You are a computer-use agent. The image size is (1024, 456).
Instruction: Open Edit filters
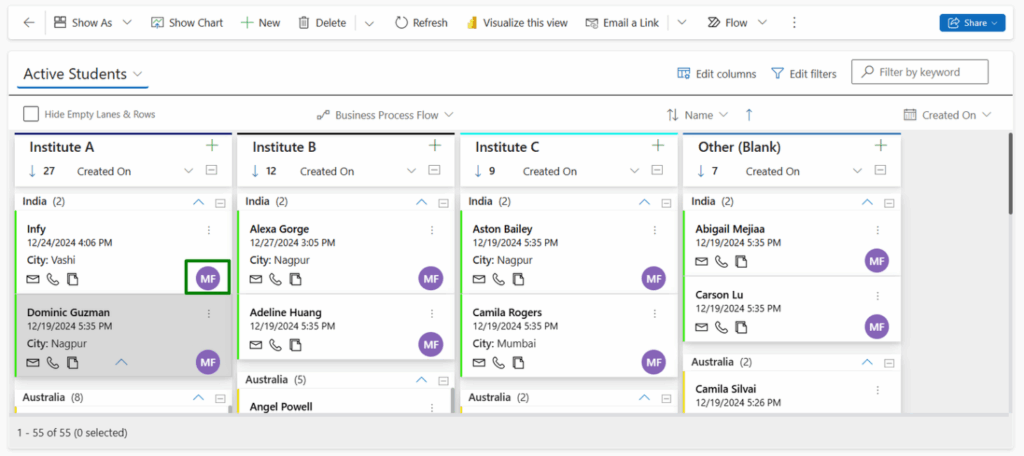pyautogui.click(x=804, y=74)
